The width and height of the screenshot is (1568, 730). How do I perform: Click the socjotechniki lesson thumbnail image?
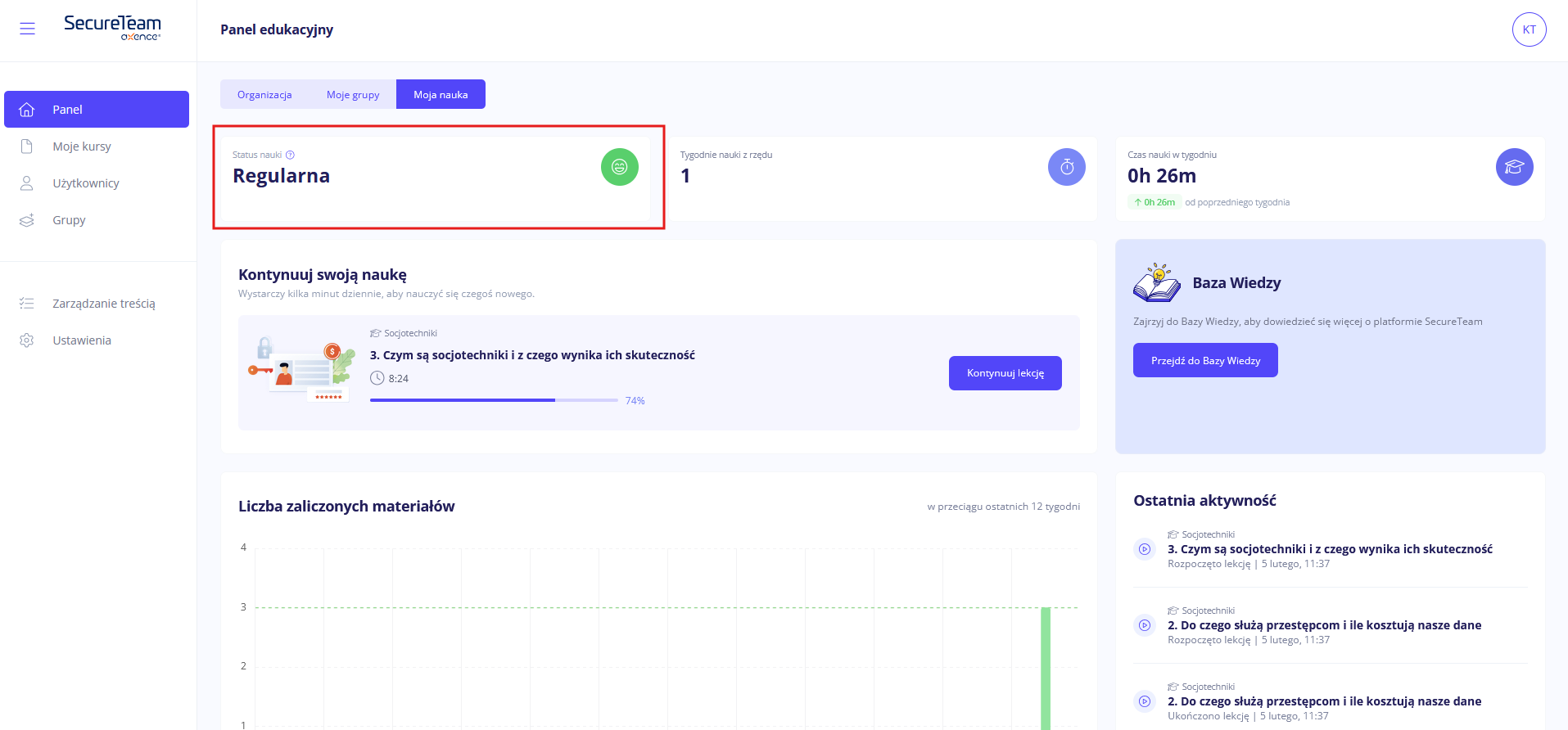[301, 370]
